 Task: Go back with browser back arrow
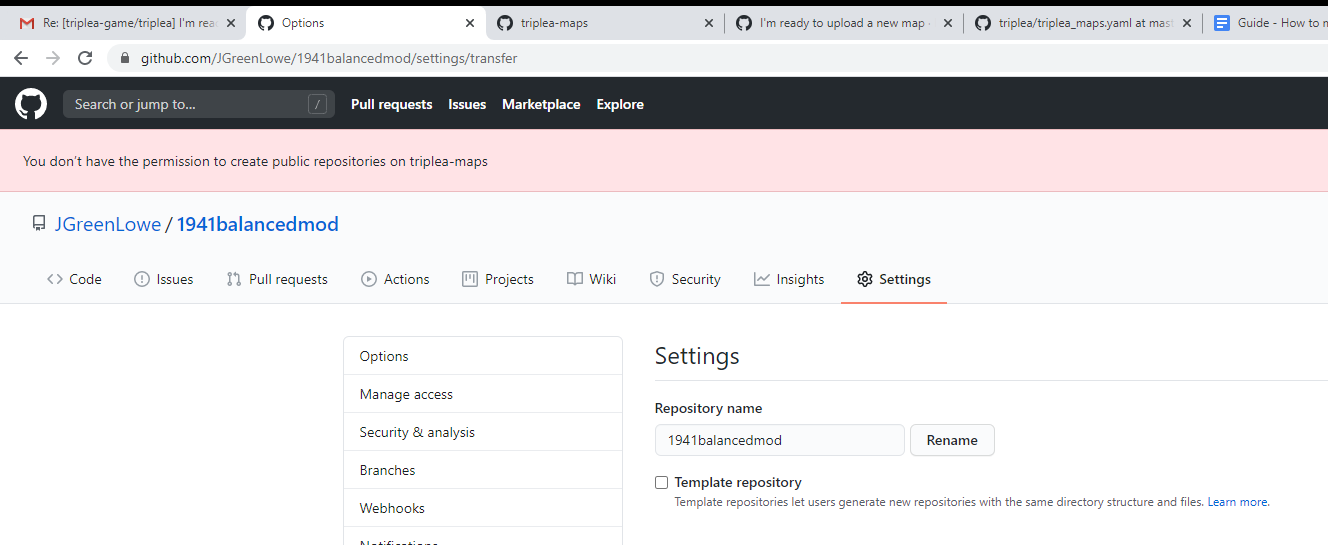click(21, 58)
